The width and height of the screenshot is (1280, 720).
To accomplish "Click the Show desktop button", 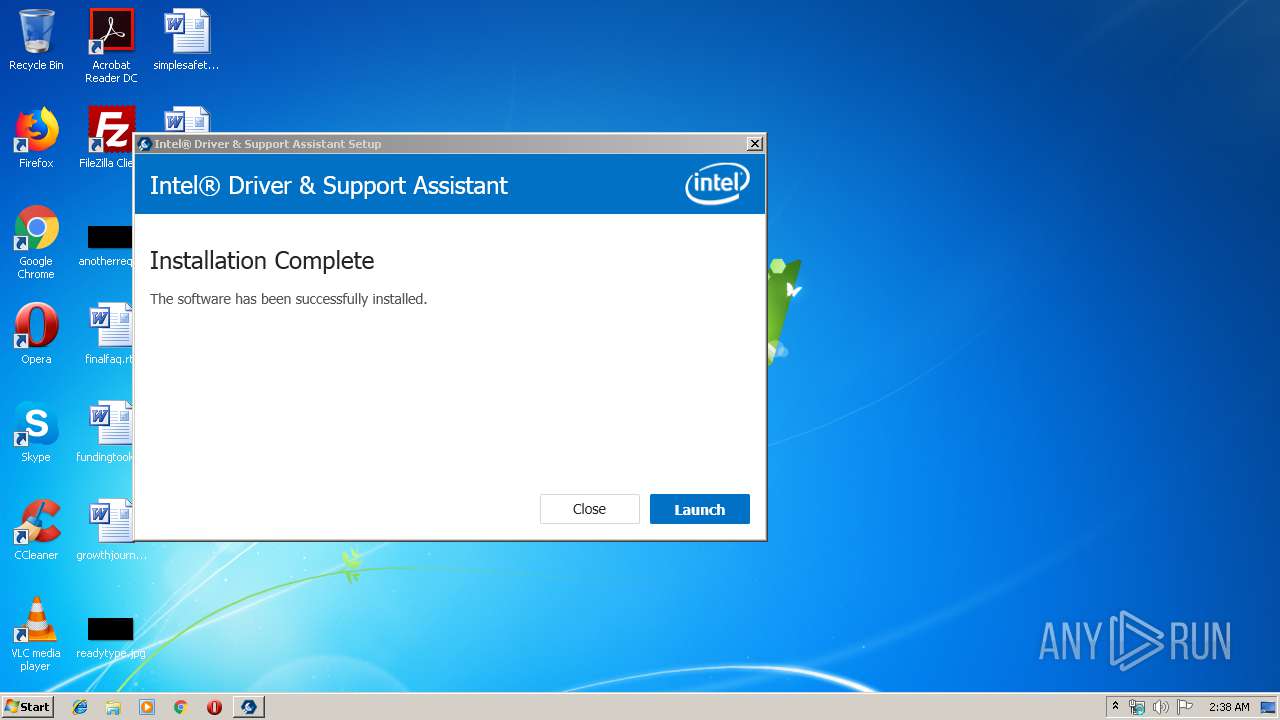I will click(1269, 707).
